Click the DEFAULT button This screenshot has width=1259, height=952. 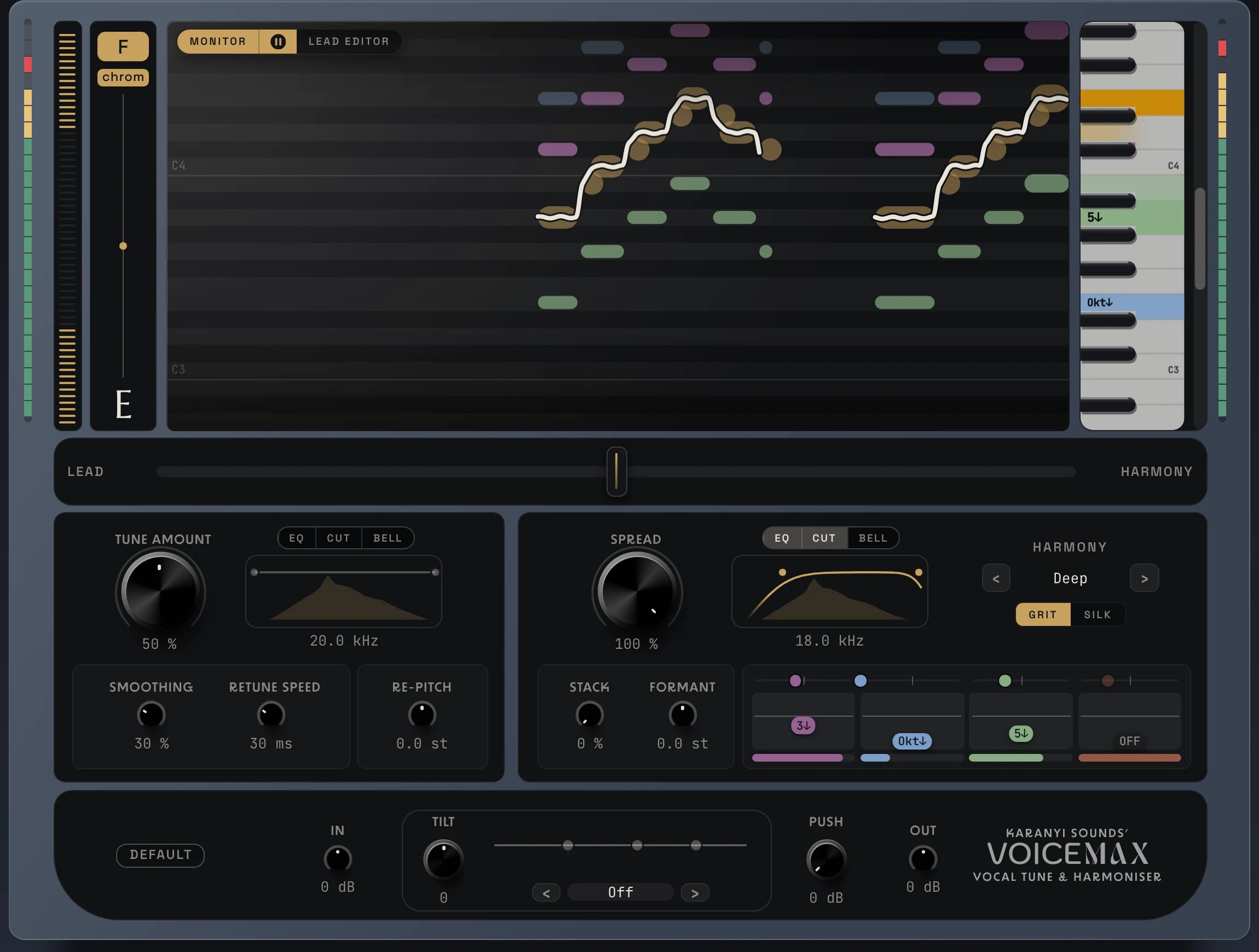pos(160,855)
